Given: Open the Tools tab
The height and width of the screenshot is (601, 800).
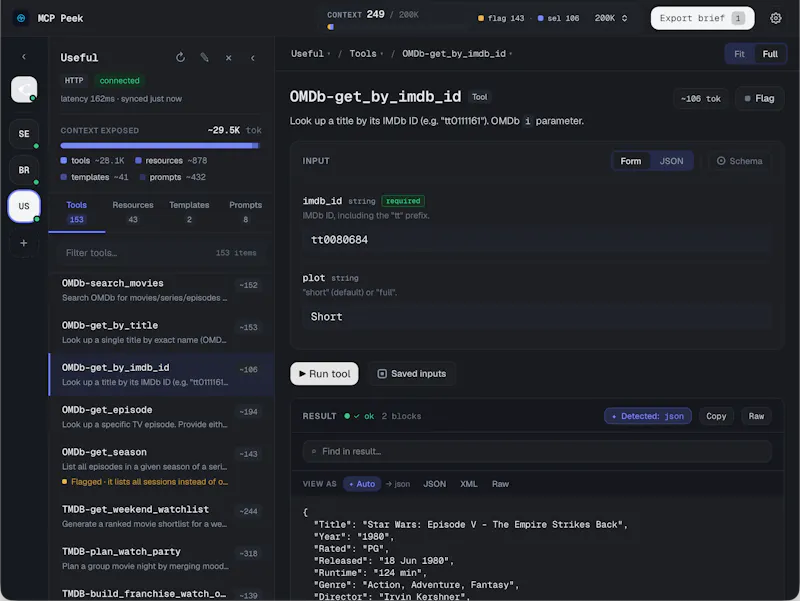Looking at the screenshot, I should point(77,212).
